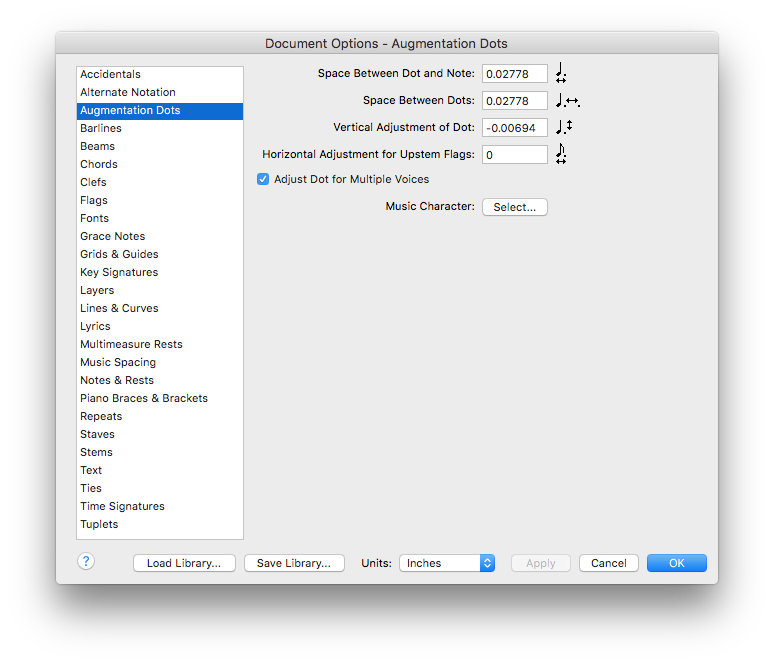The width and height of the screenshot is (774, 664).
Task: Open the Music Spacing category
Action: [160, 362]
